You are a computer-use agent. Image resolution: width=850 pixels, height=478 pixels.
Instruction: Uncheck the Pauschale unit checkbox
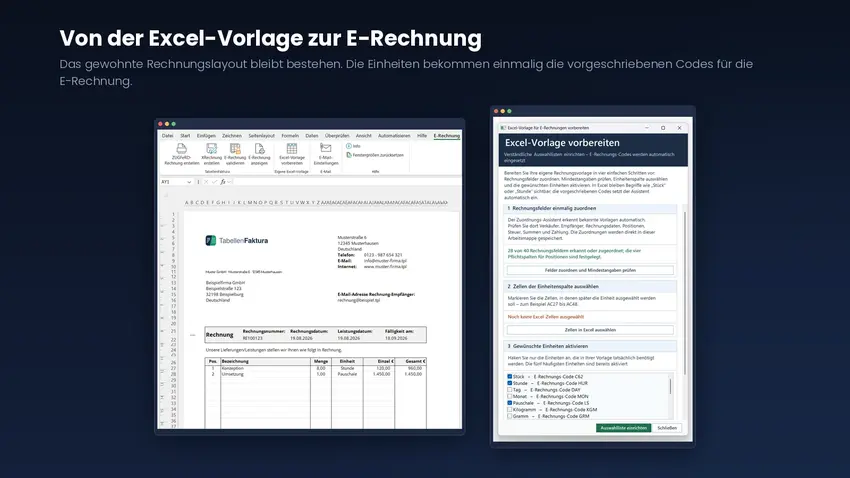[x=510, y=403]
